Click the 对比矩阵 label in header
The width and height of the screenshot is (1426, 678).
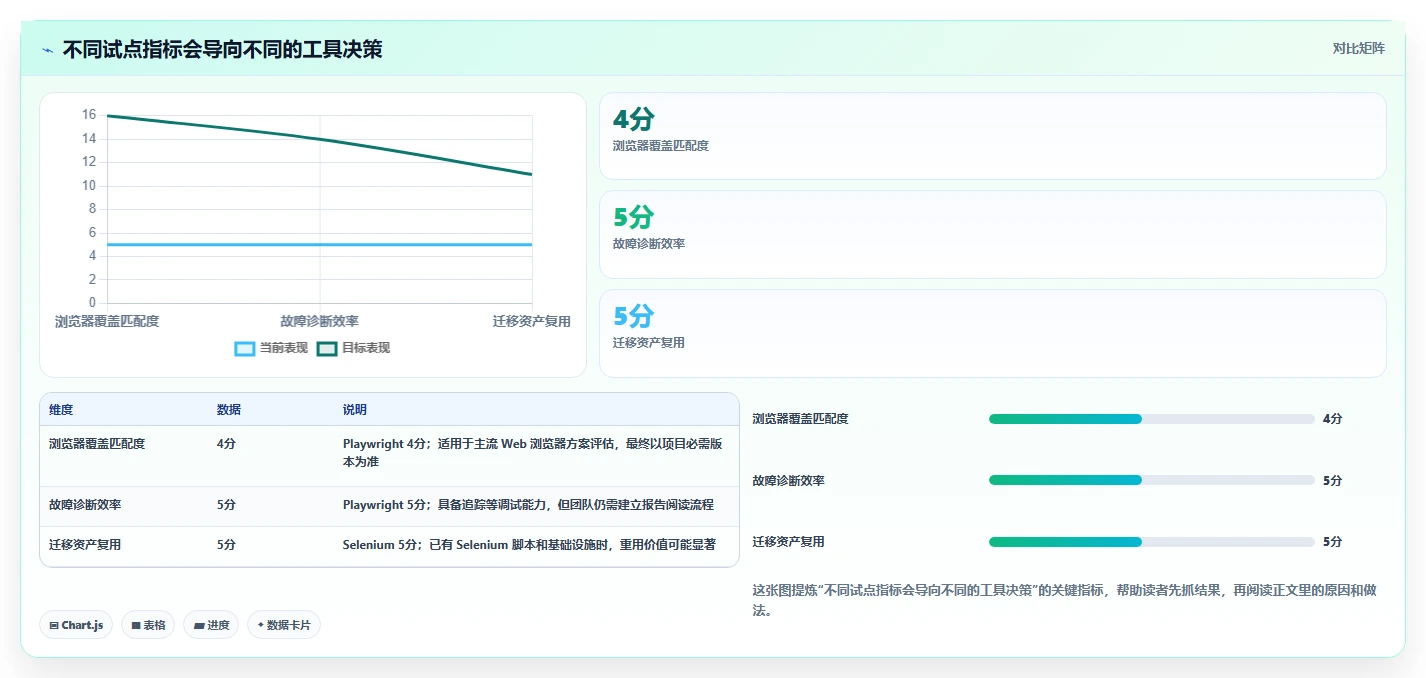click(1359, 49)
